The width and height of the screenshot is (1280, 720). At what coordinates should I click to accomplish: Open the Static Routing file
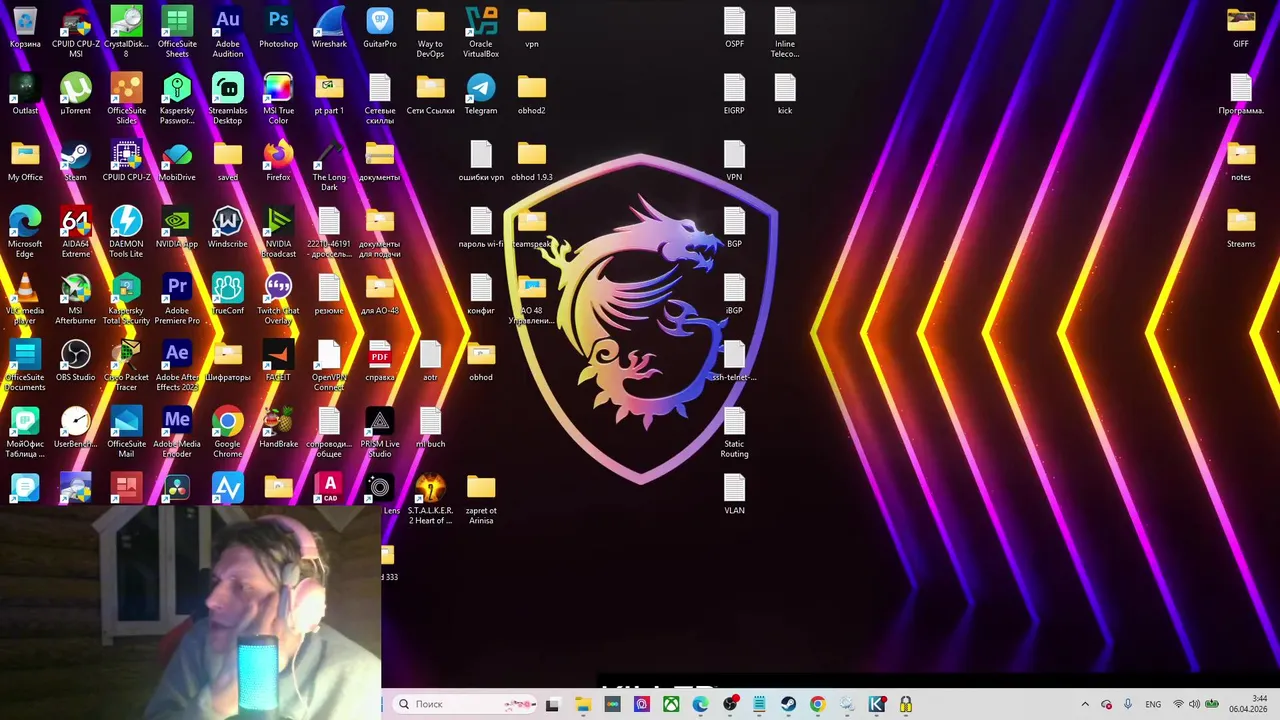[734, 433]
